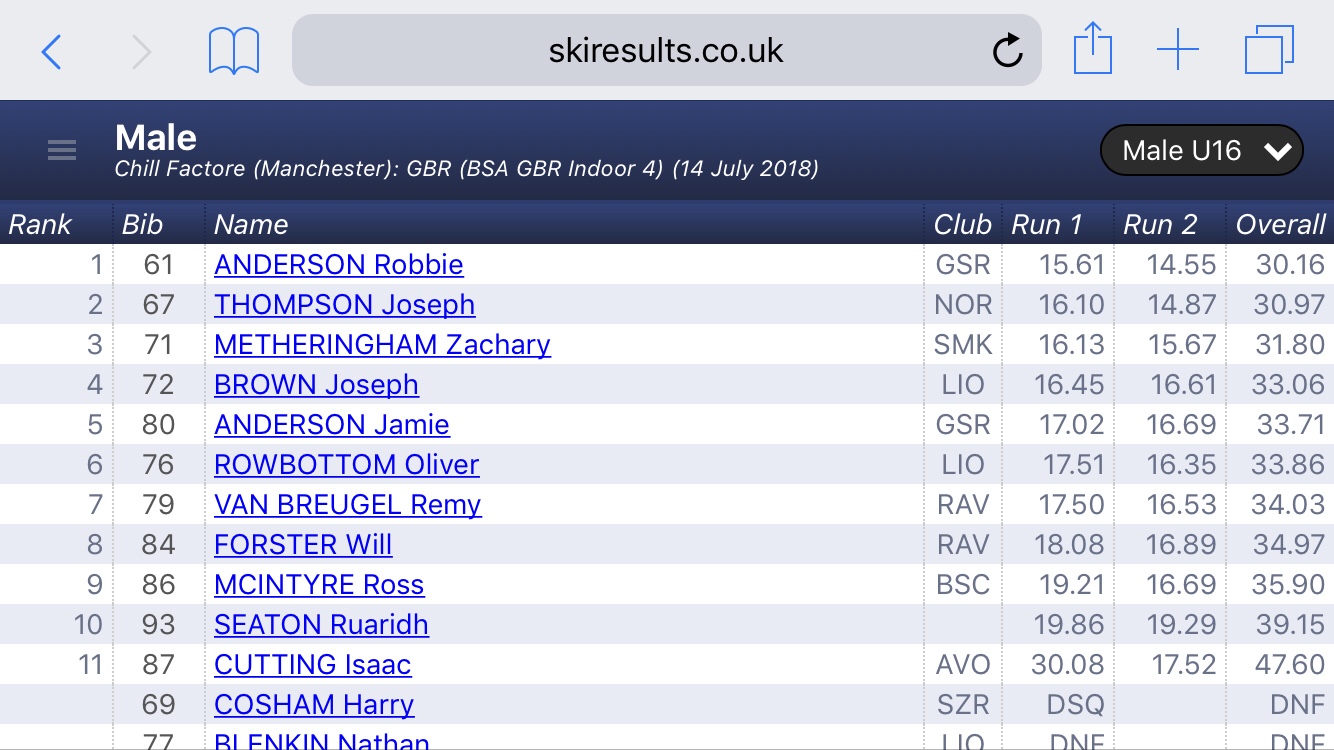
Task: Open SEATON Ruaridh's result link
Action: 321,625
